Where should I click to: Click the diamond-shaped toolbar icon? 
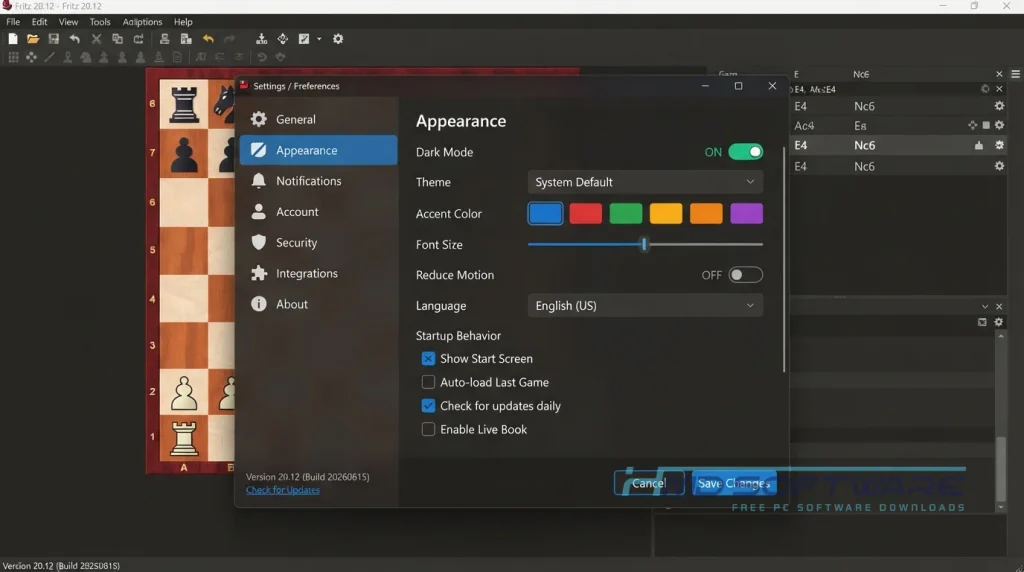[x=283, y=39]
